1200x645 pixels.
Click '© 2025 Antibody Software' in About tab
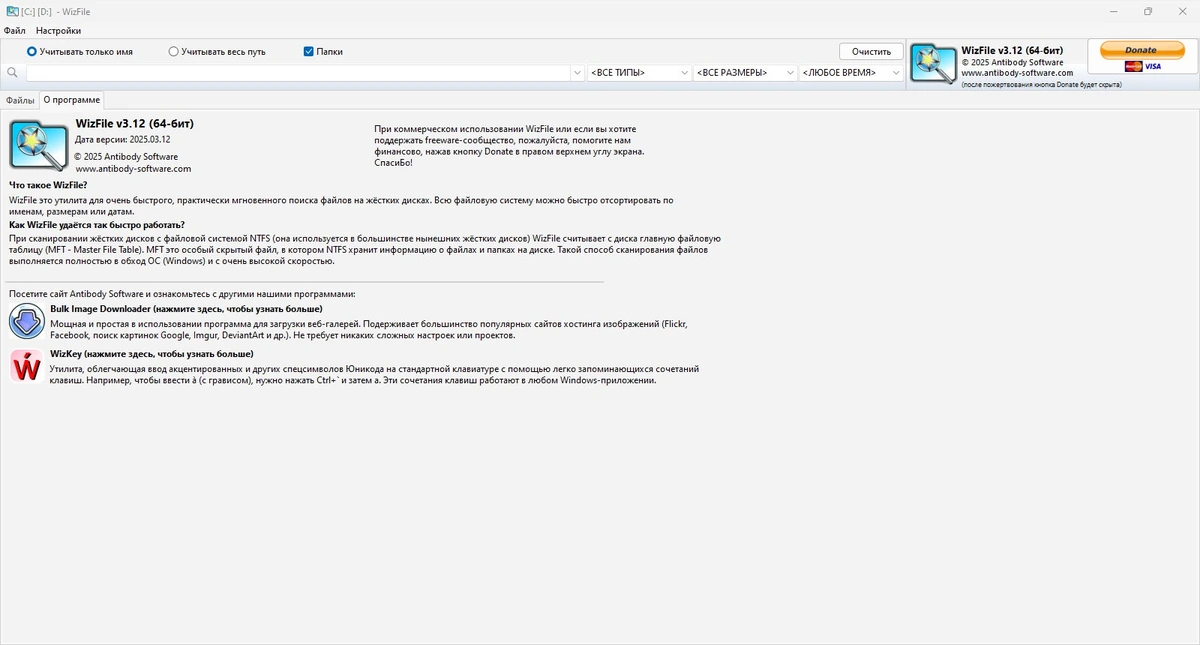[126, 157]
